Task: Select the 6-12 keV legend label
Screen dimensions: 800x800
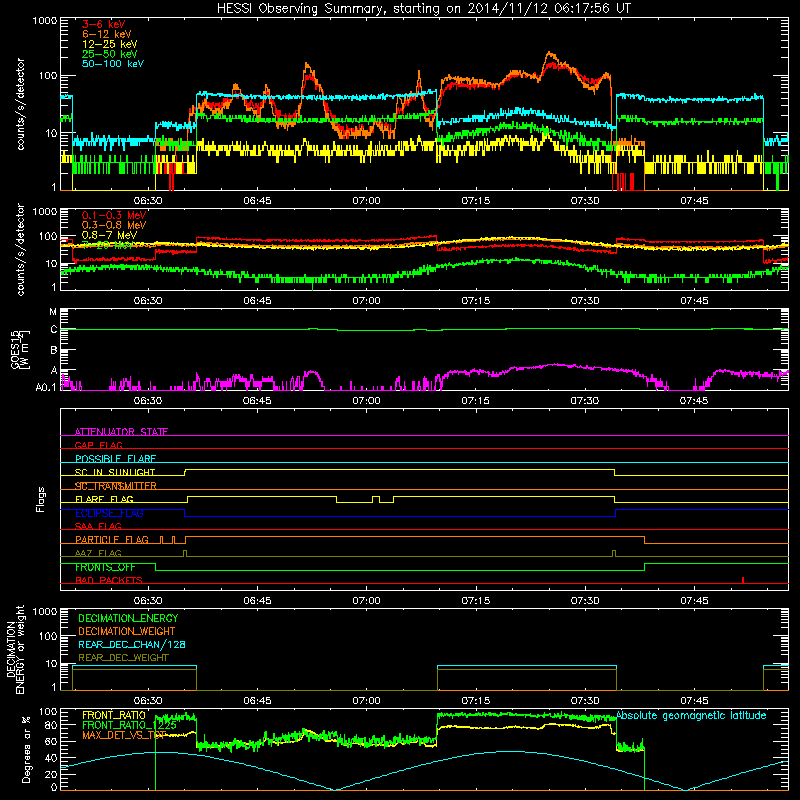Action: (107, 34)
